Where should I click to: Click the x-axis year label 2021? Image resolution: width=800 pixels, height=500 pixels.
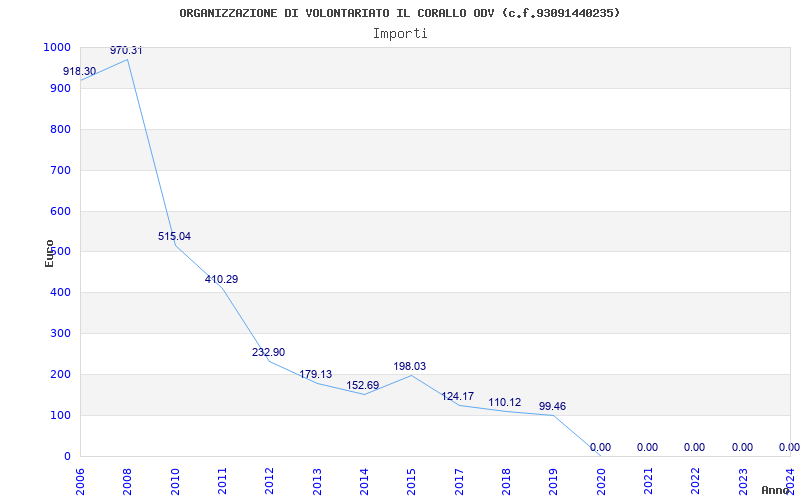(648, 482)
